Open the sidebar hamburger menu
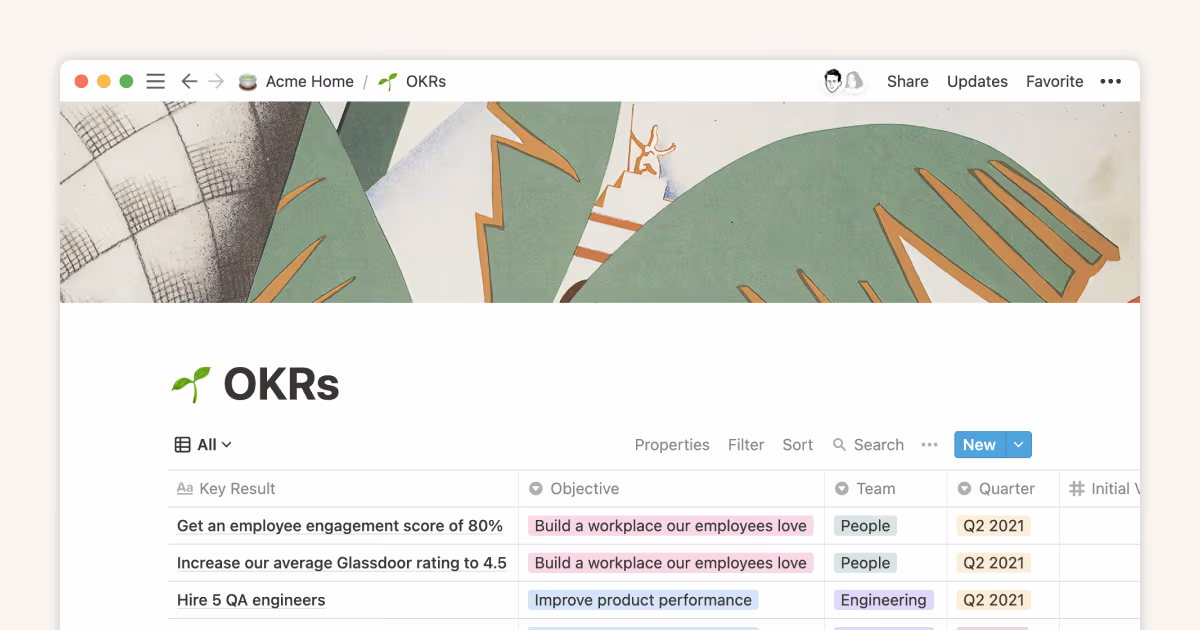The width and height of the screenshot is (1200, 630). (155, 81)
